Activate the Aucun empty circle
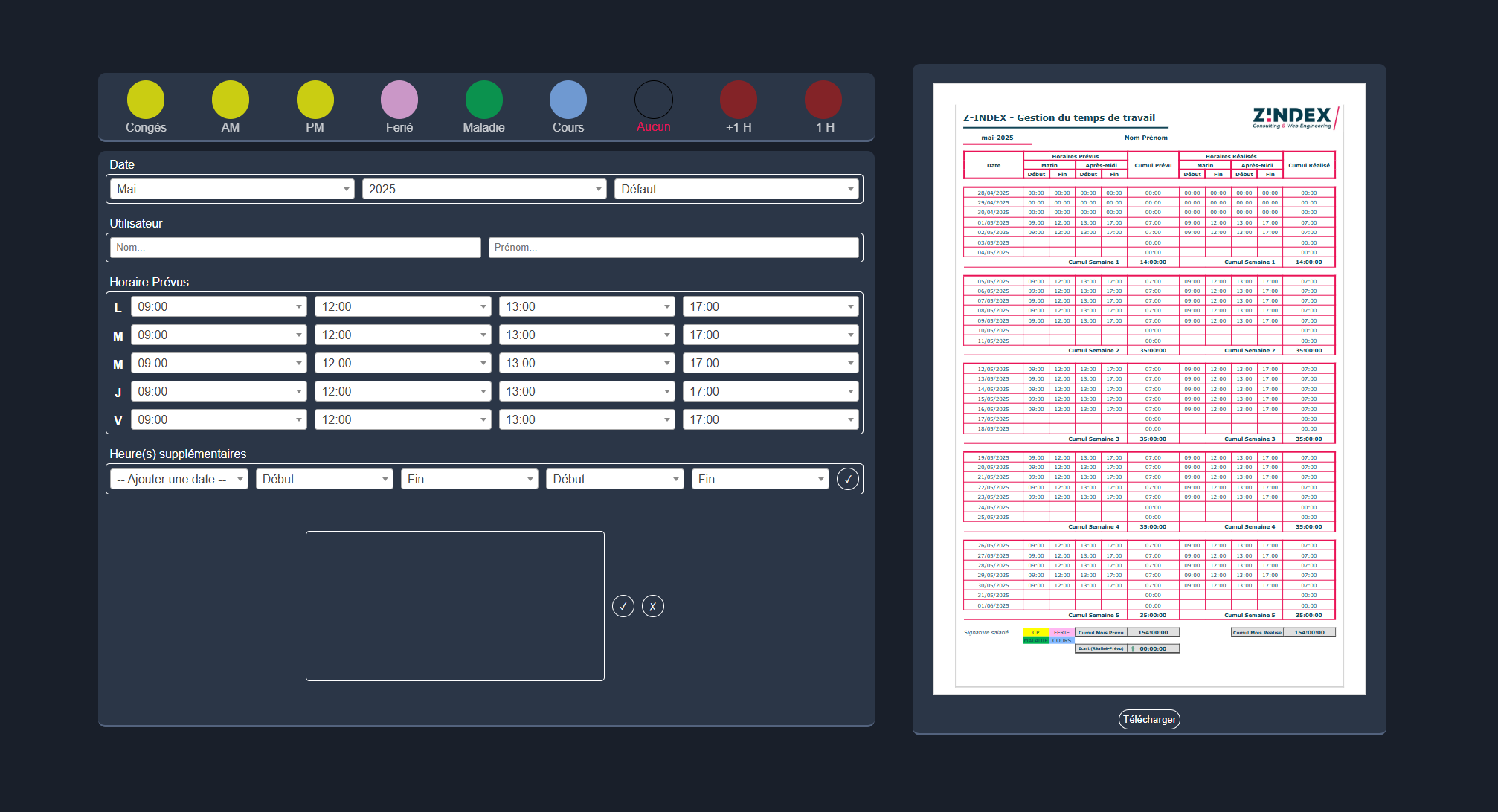 (654, 100)
